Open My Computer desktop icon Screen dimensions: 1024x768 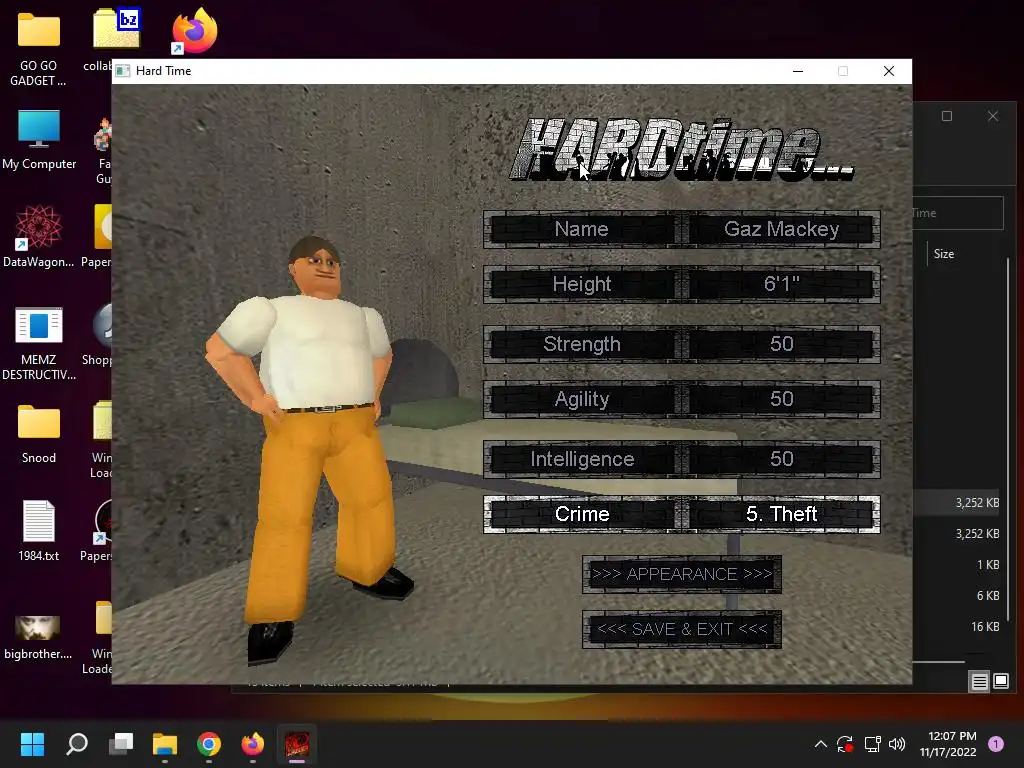[39, 139]
